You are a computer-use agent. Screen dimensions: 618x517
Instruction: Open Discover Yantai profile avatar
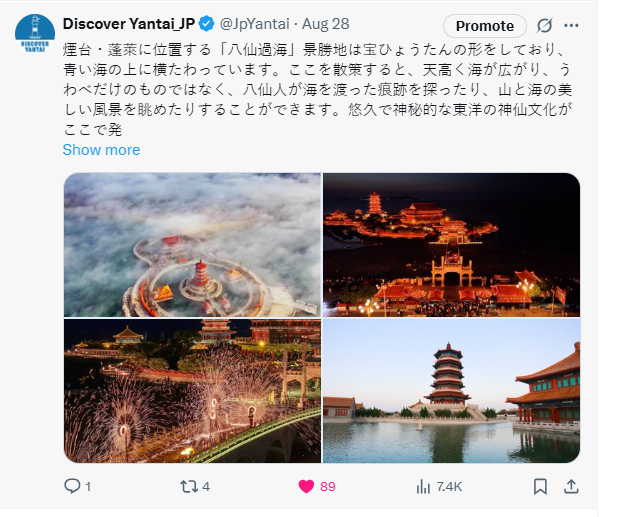(x=35, y=33)
